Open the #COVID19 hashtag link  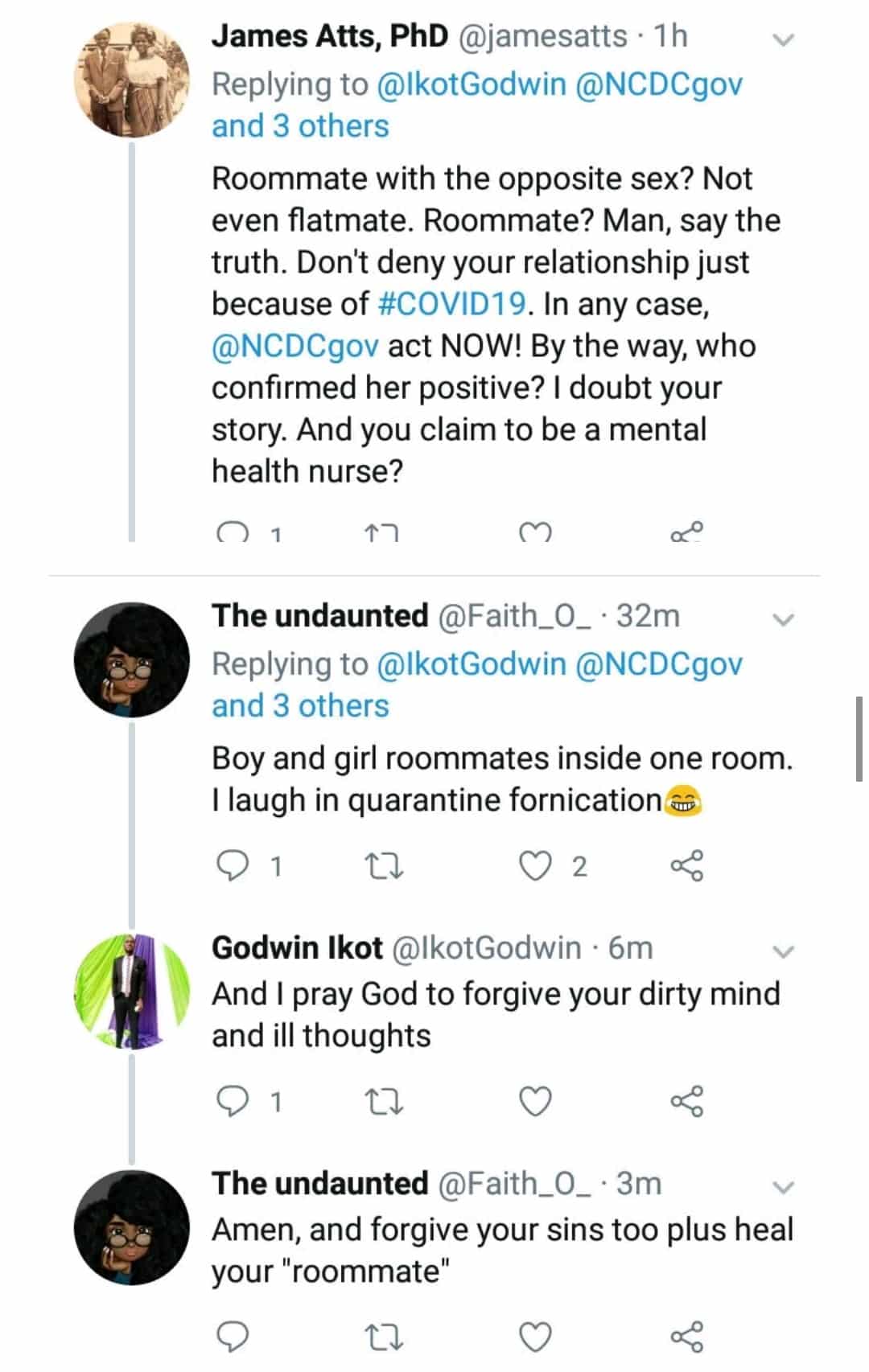pyautogui.click(x=451, y=304)
